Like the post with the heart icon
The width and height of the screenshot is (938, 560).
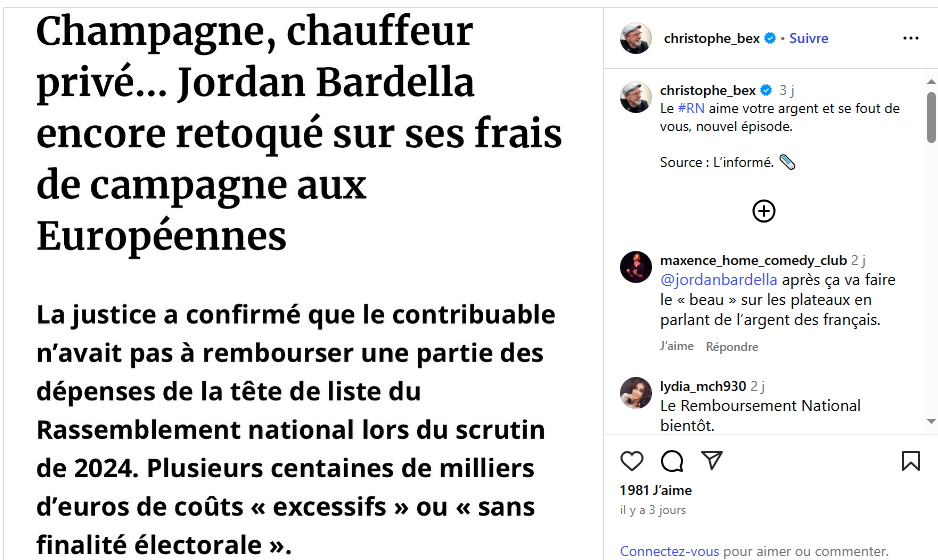[x=632, y=461]
